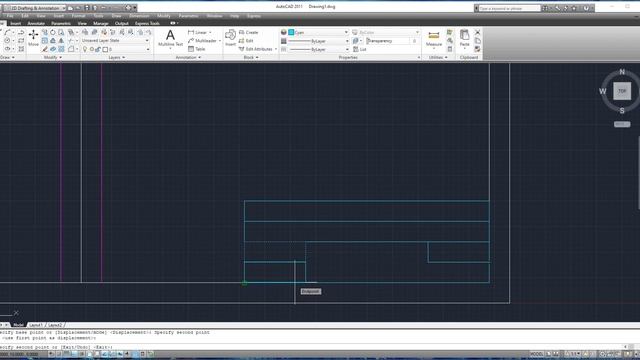Click the Linear dimension tool
The image size is (640, 360).
[198, 32]
